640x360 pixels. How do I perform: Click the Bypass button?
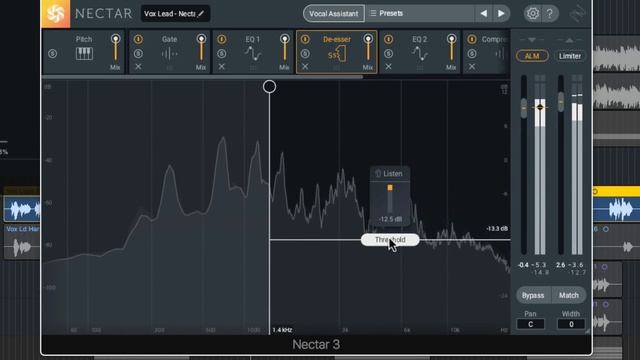[x=533, y=295]
